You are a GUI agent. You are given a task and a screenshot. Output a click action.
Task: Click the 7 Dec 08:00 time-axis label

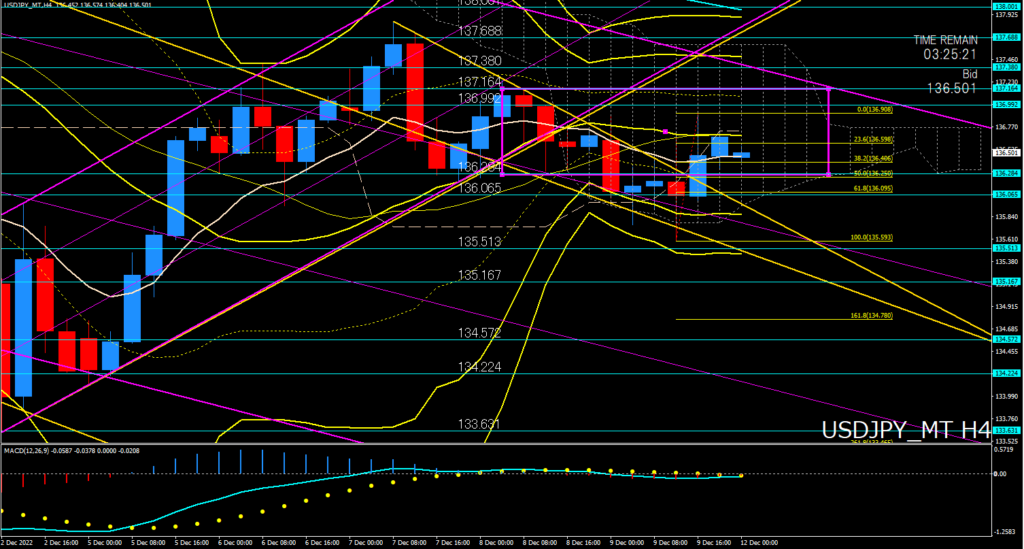click(409, 542)
